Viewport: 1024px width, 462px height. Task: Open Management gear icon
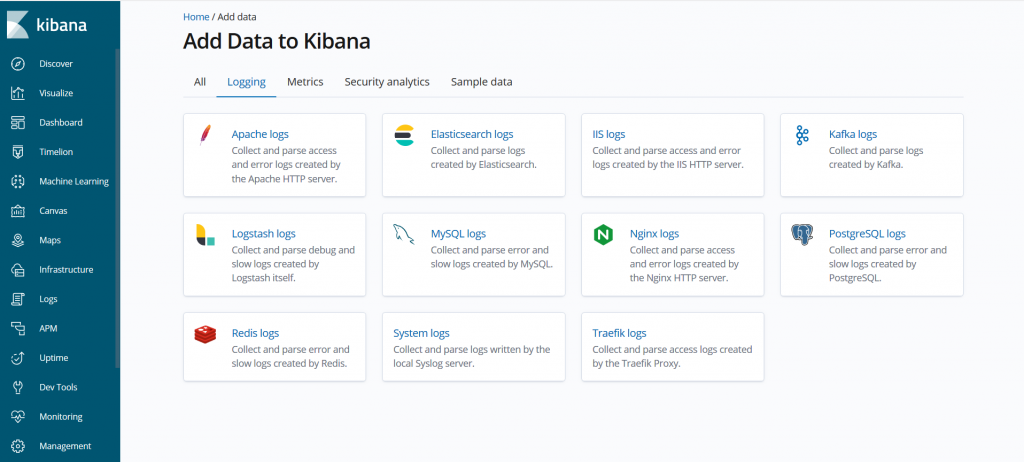tap(18, 446)
